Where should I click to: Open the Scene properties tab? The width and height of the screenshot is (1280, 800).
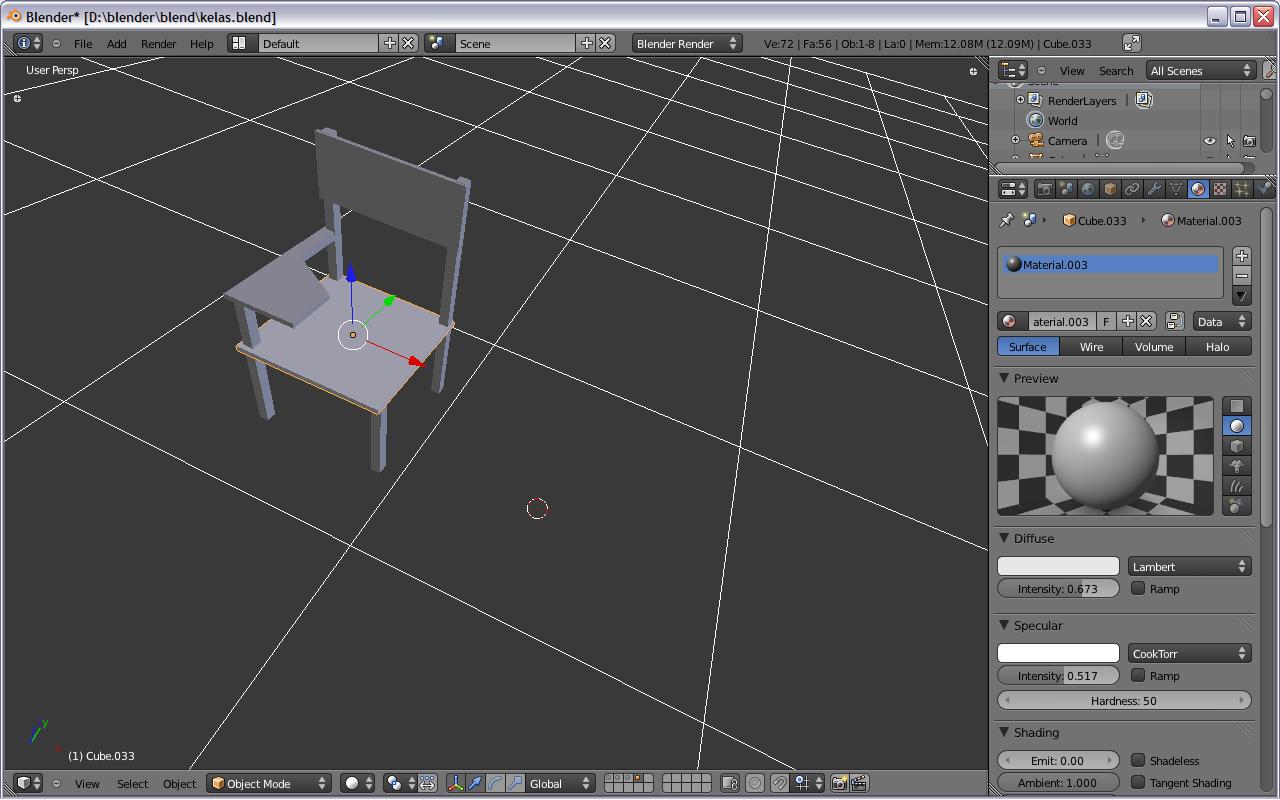pyautogui.click(x=1066, y=189)
